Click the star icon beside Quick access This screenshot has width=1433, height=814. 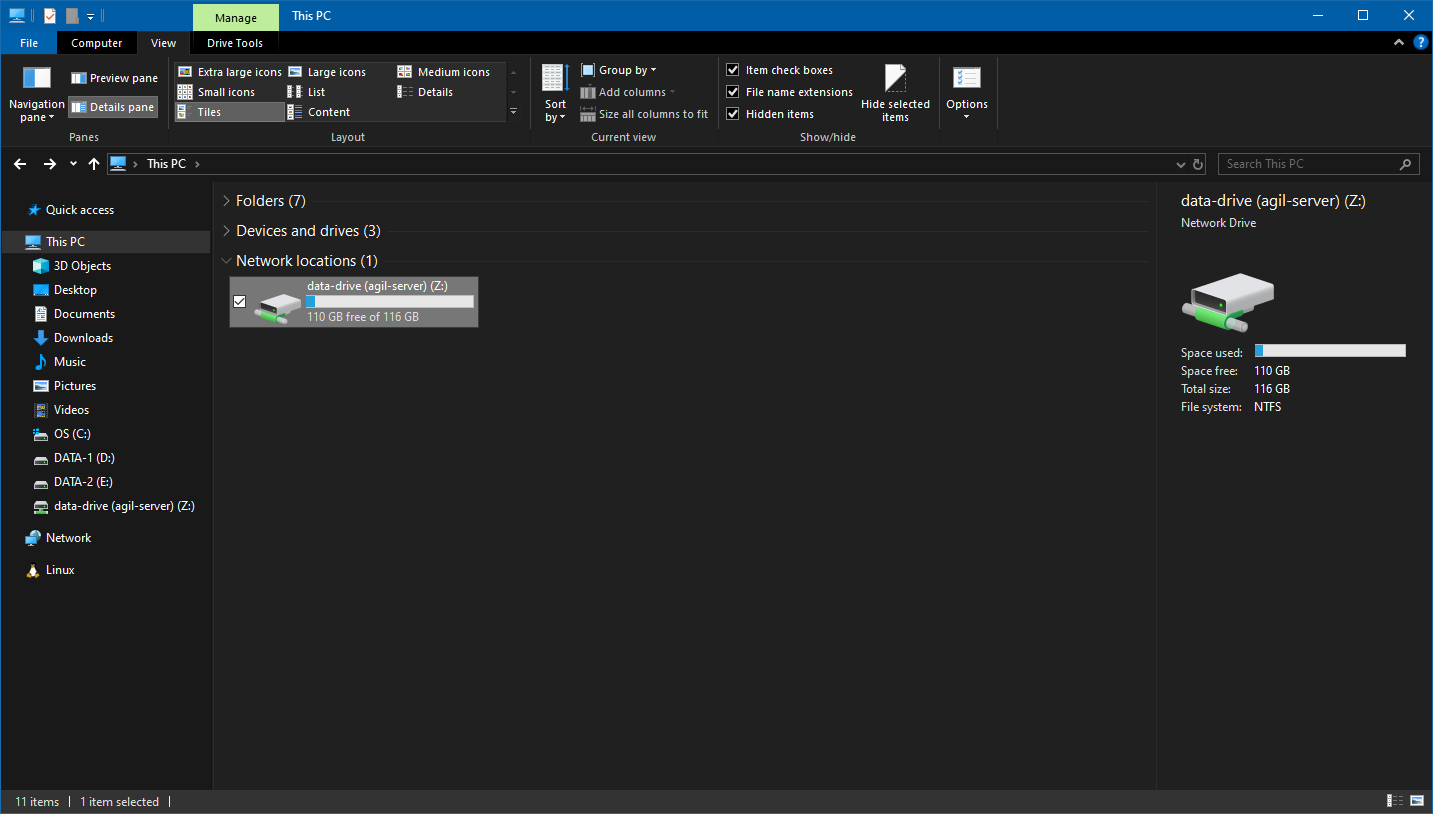pos(34,210)
